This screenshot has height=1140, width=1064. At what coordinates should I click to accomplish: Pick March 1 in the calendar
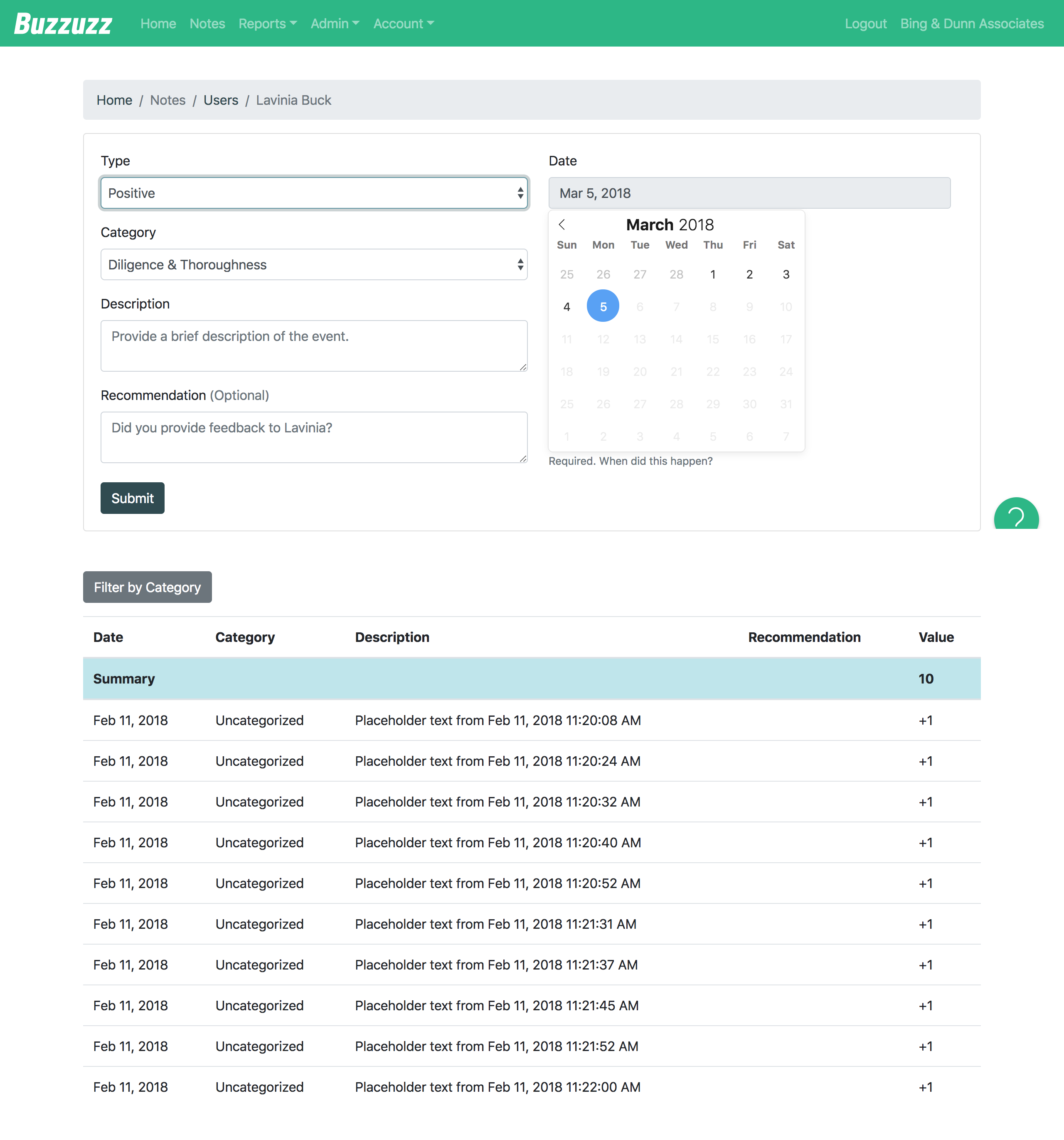pos(712,274)
